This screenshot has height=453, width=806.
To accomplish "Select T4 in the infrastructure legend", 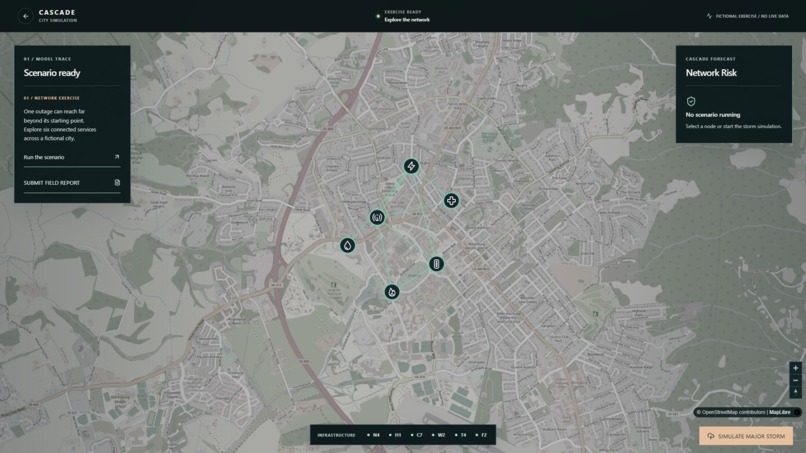I will point(461,435).
